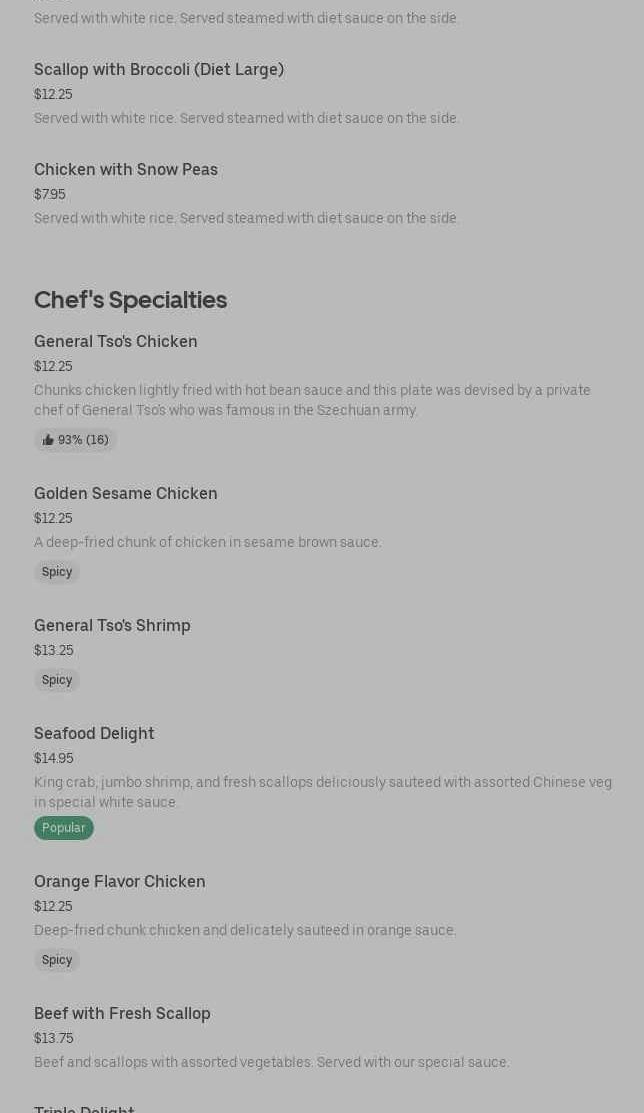Click the General Tso's Chicken description
This screenshot has height=1113, width=644.
point(312,400)
